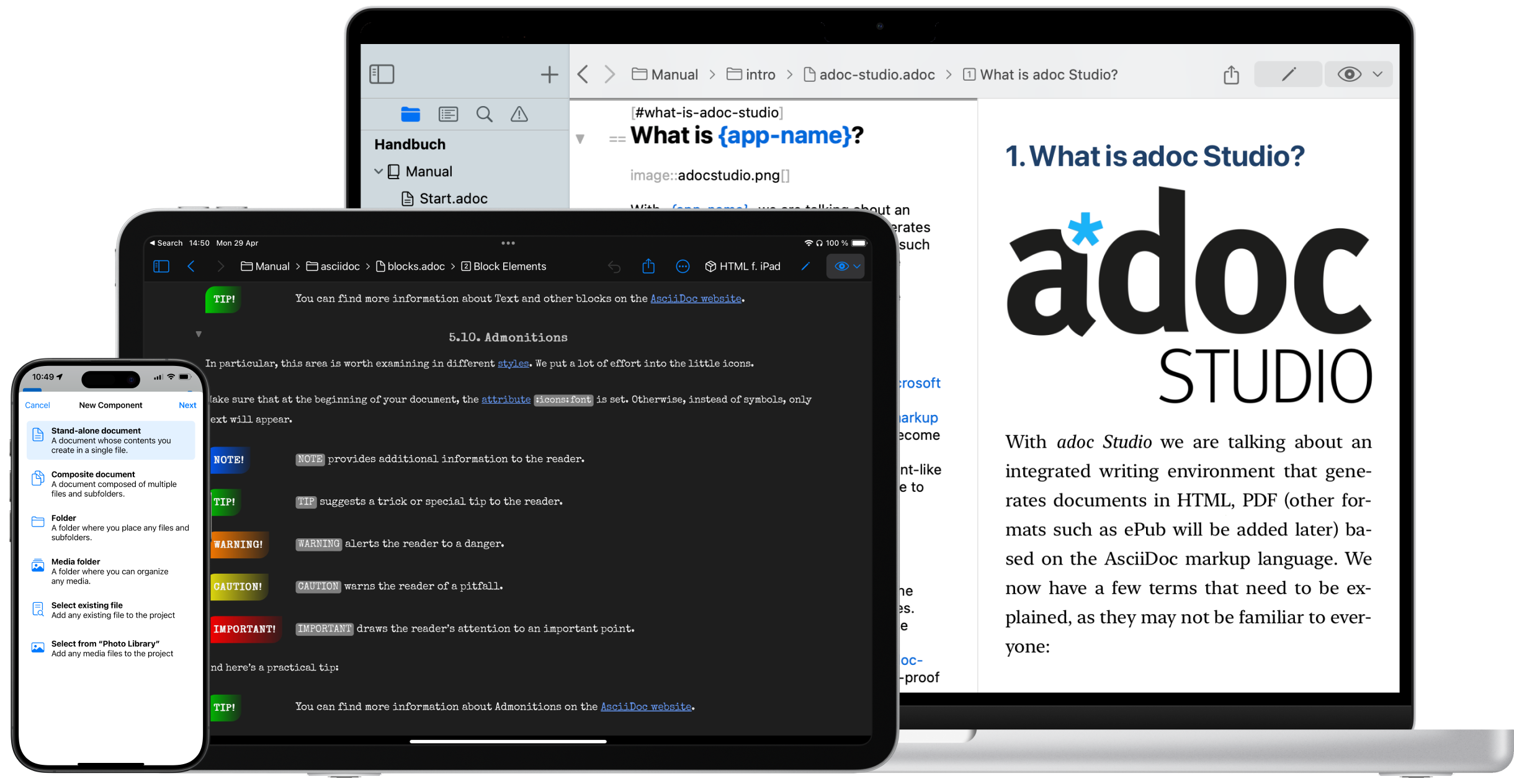Click image::adocstudio.png line in the editor

tap(710, 176)
